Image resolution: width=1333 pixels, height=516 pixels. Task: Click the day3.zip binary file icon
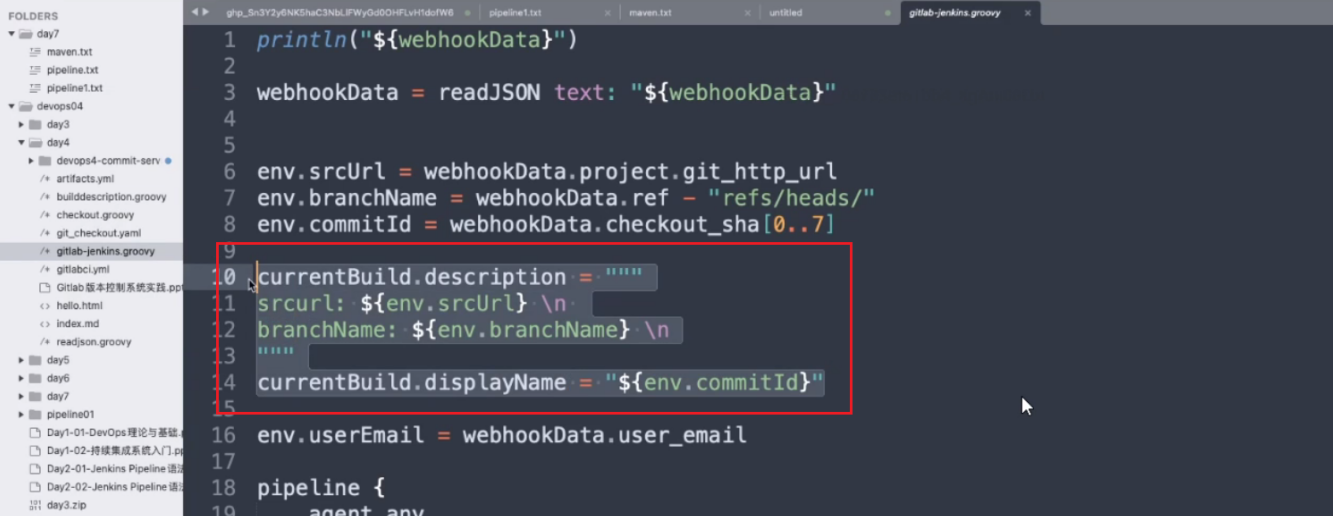coord(36,505)
